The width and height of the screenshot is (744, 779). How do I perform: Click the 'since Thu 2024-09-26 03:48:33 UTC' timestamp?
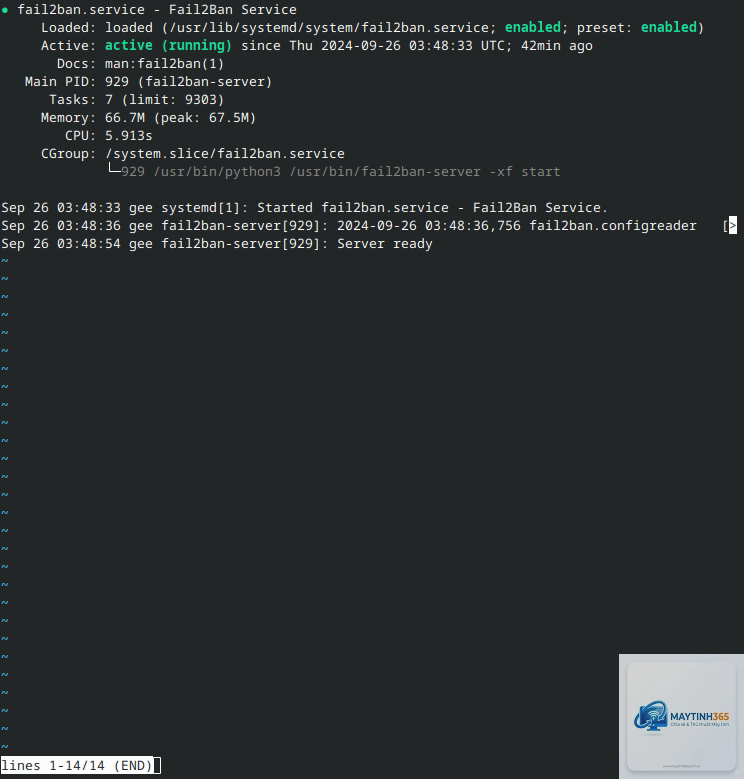(x=372, y=46)
